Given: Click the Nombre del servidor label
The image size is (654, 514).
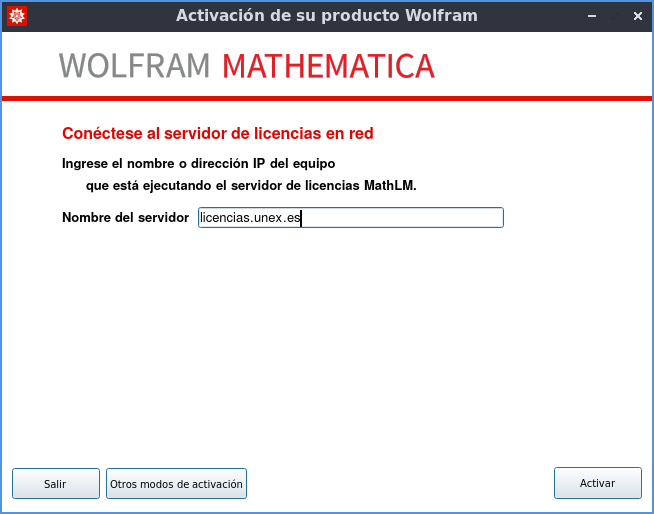Looking at the screenshot, I should (126, 217).
